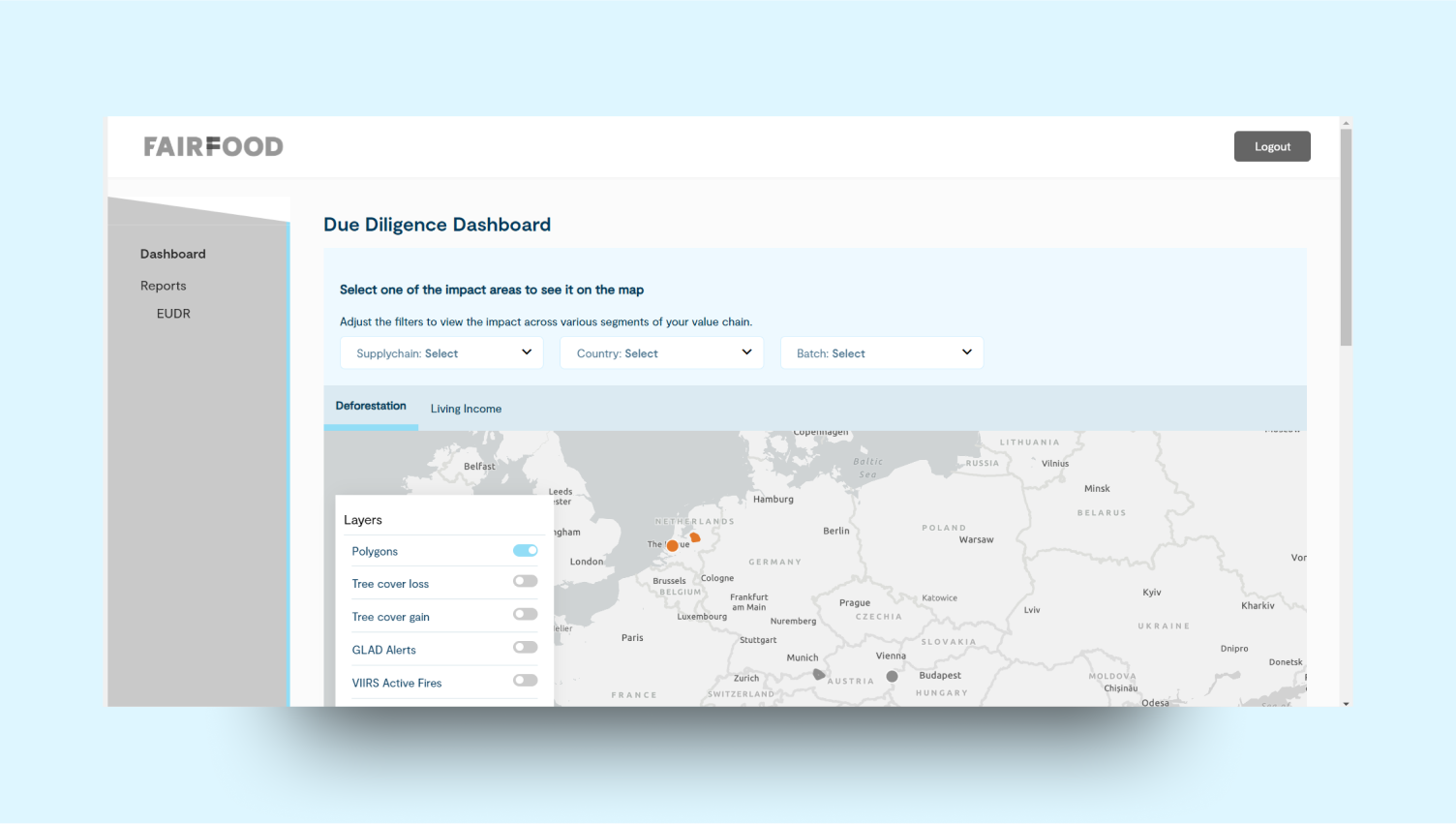This screenshot has height=824, width=1456.
Task: Open the Batch dropdown
Action: (882, 352)
